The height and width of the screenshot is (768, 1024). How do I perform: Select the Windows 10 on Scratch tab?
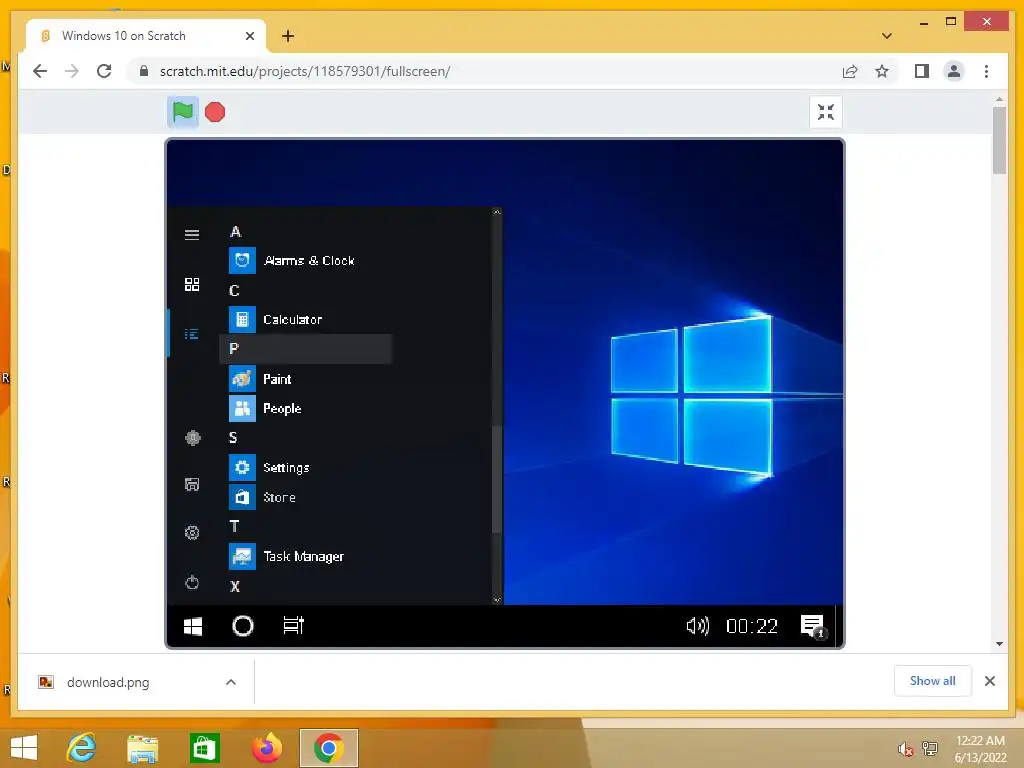146,36
